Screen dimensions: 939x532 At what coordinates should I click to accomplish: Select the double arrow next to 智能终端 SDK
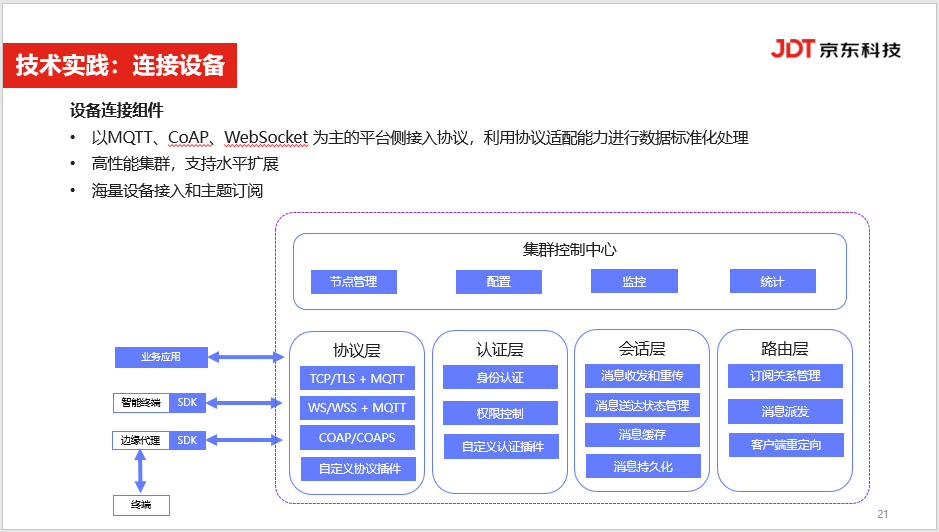pos(244,403)
